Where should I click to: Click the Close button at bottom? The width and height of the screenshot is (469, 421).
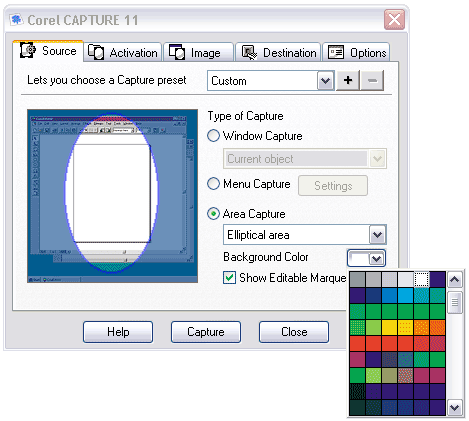tap(294, 332)
